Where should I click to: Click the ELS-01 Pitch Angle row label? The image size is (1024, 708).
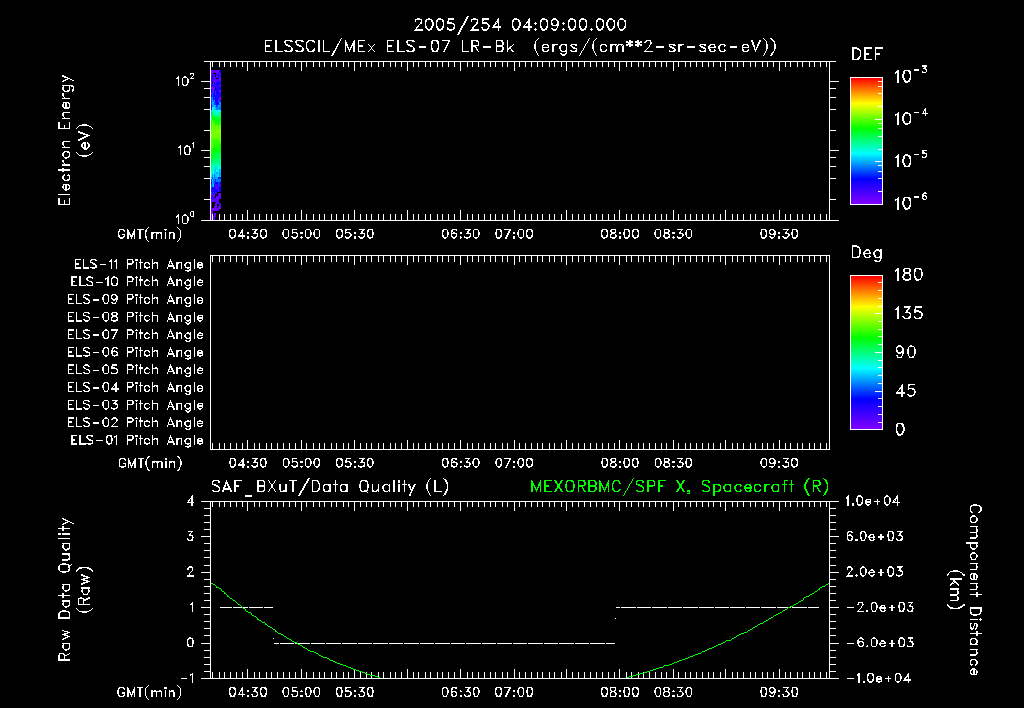pyautogui.click(x=137, y=440)
